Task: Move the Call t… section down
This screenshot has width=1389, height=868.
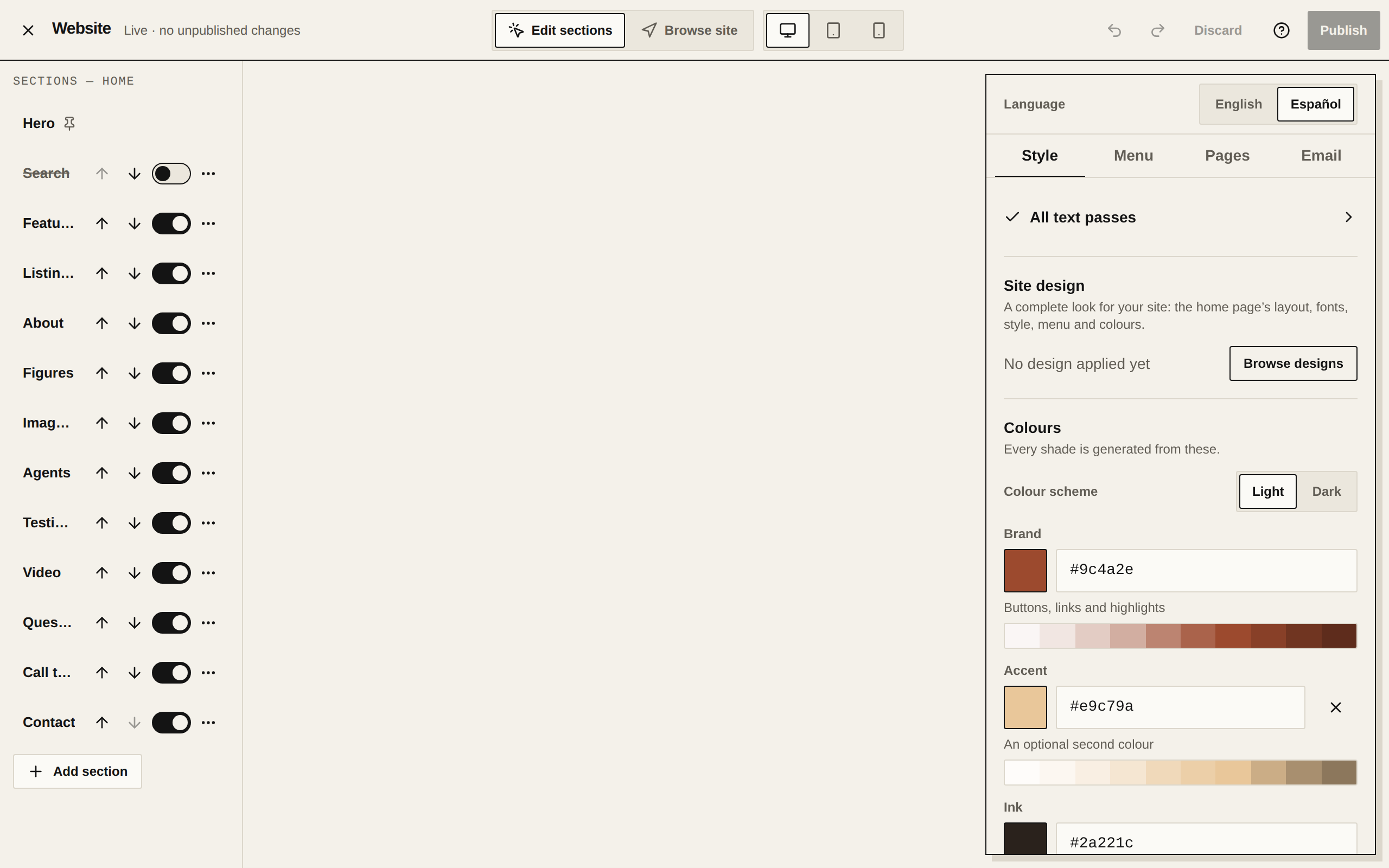Action: [135, 673]
